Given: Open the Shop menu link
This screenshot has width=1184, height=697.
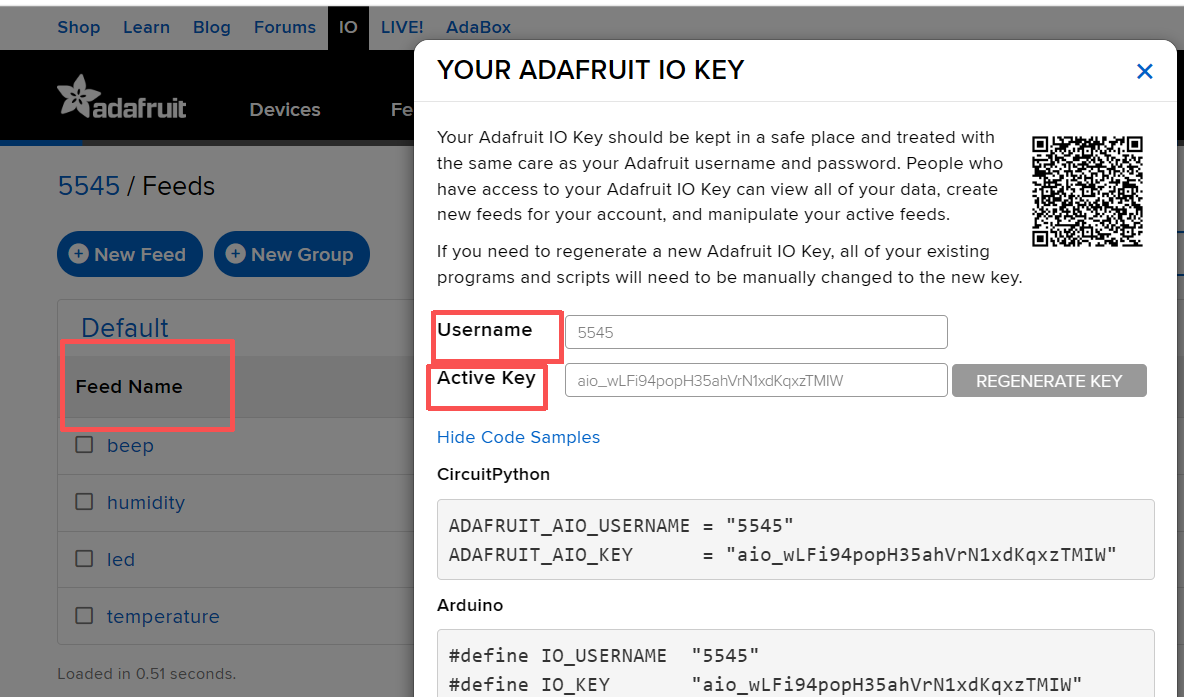Looking at the screenshot, I should pyautogui.click(x=79, y=27).
